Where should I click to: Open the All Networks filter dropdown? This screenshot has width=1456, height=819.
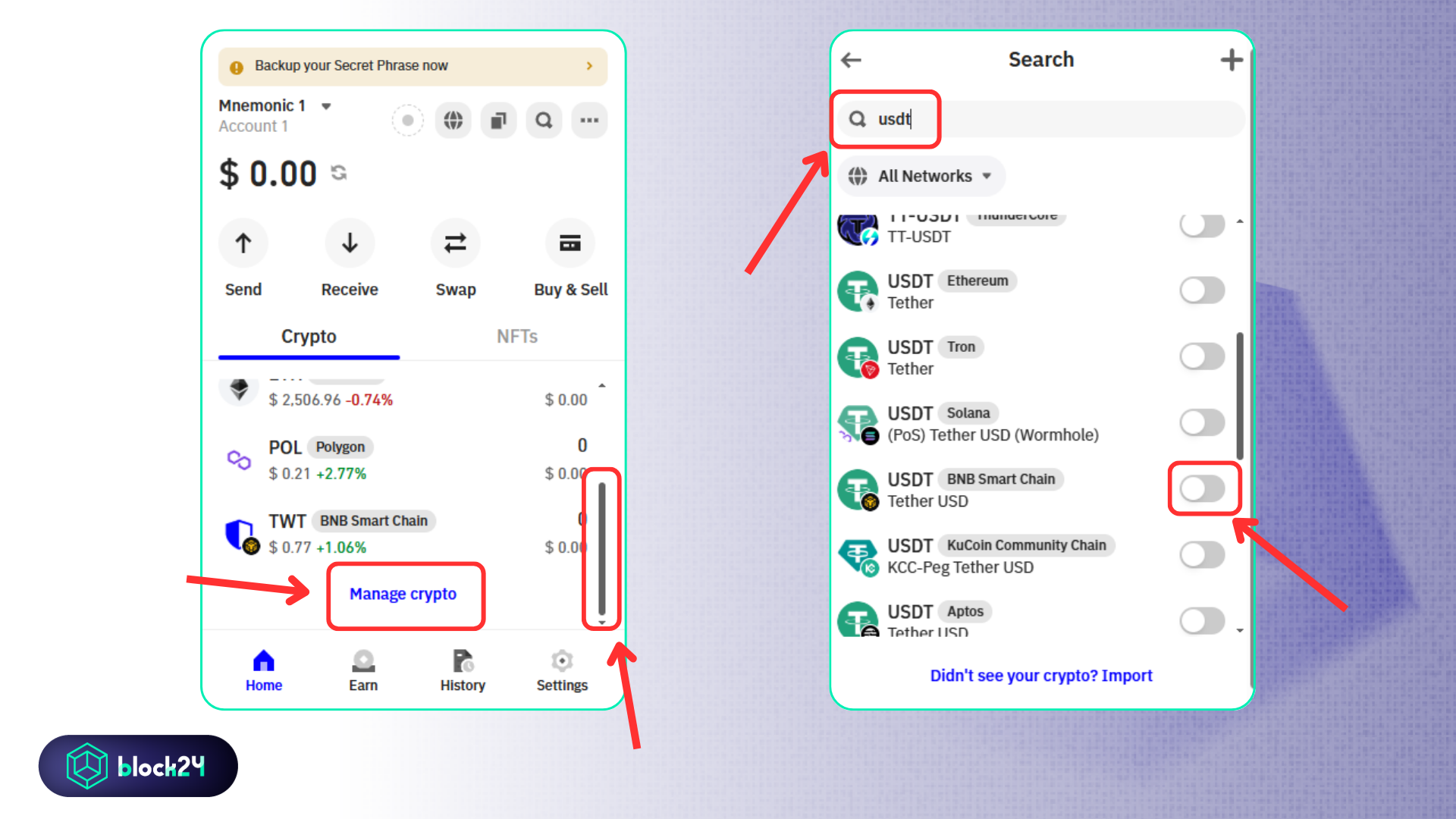pos(921,176)
